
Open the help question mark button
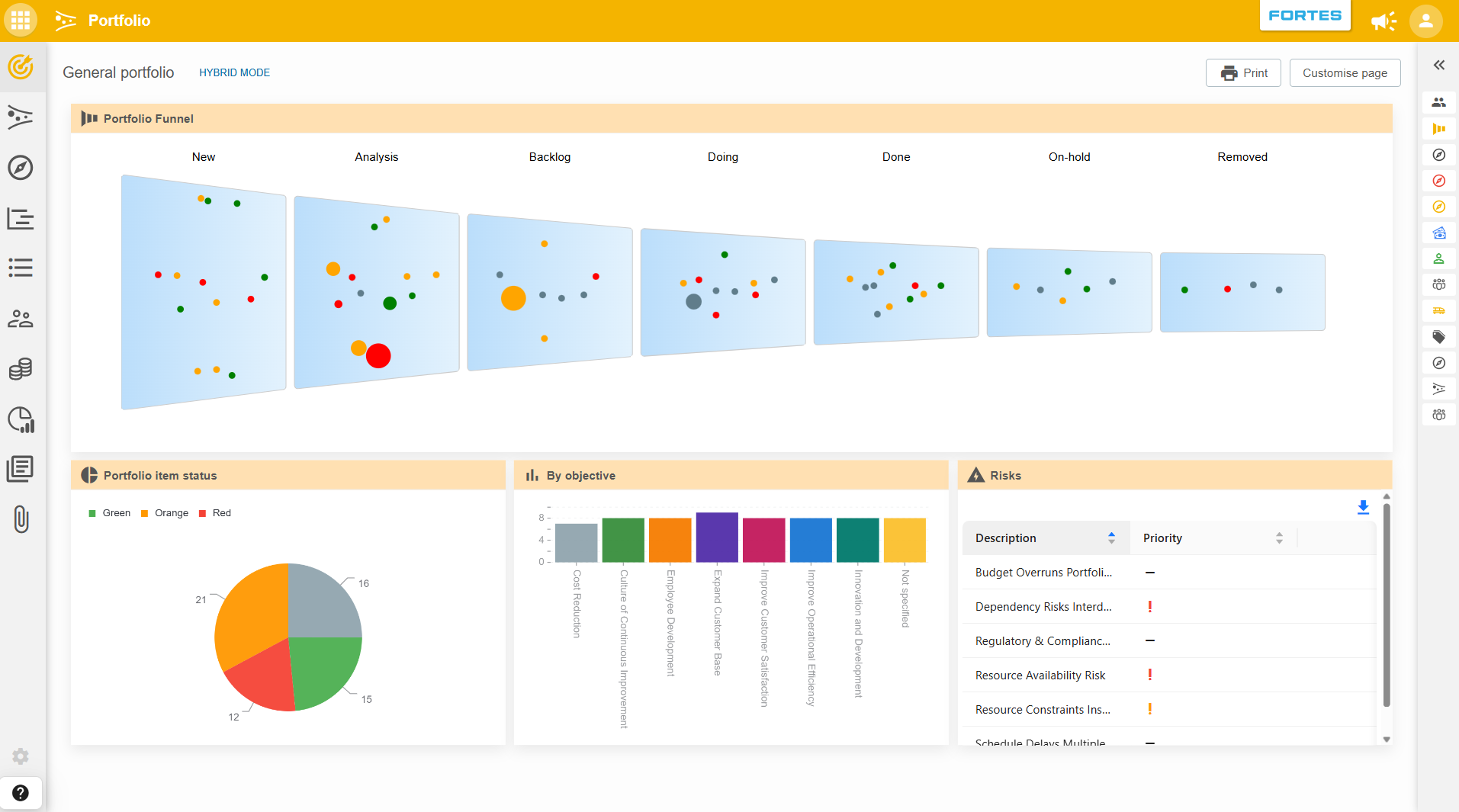coord(21,793)
